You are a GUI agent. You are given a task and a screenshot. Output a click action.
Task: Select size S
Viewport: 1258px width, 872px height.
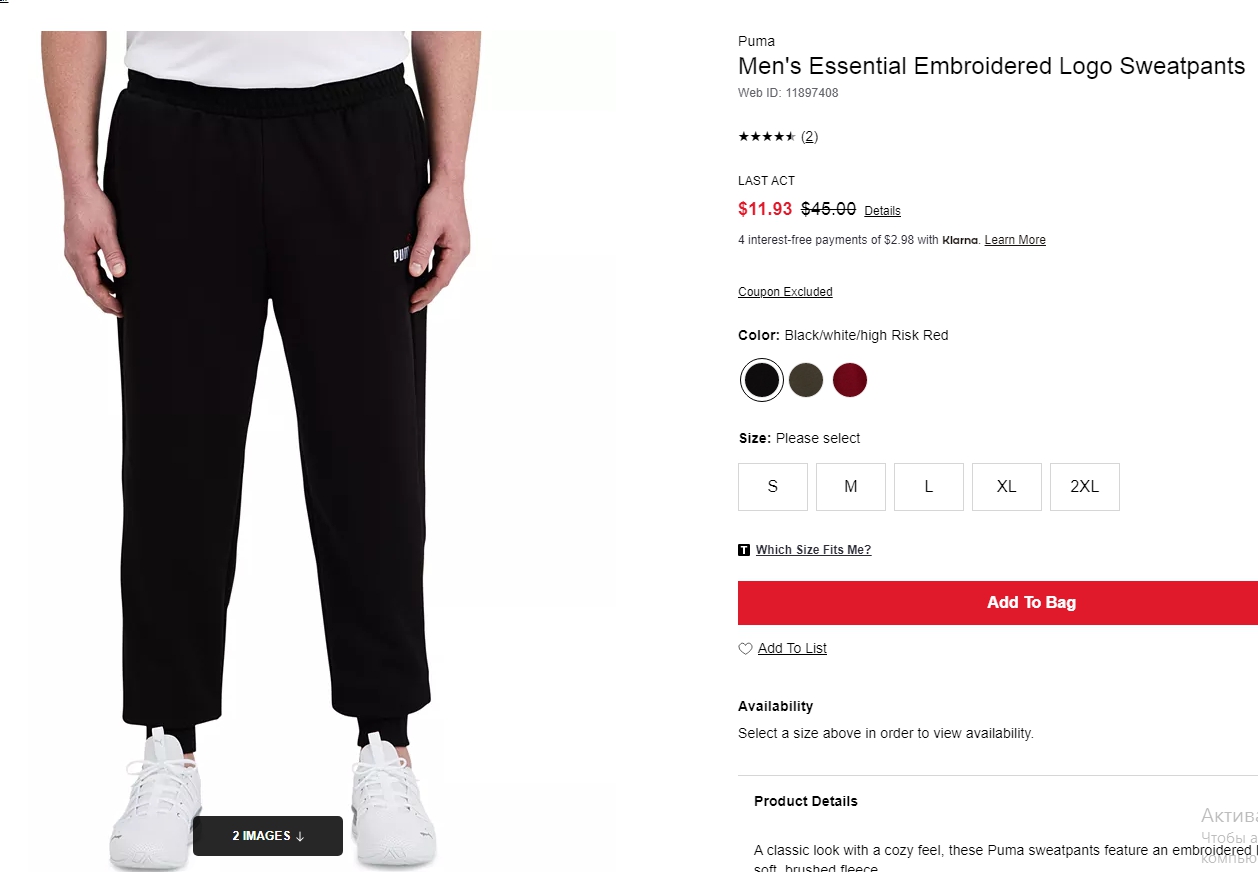pyautogui.click(x=773, y=487)
